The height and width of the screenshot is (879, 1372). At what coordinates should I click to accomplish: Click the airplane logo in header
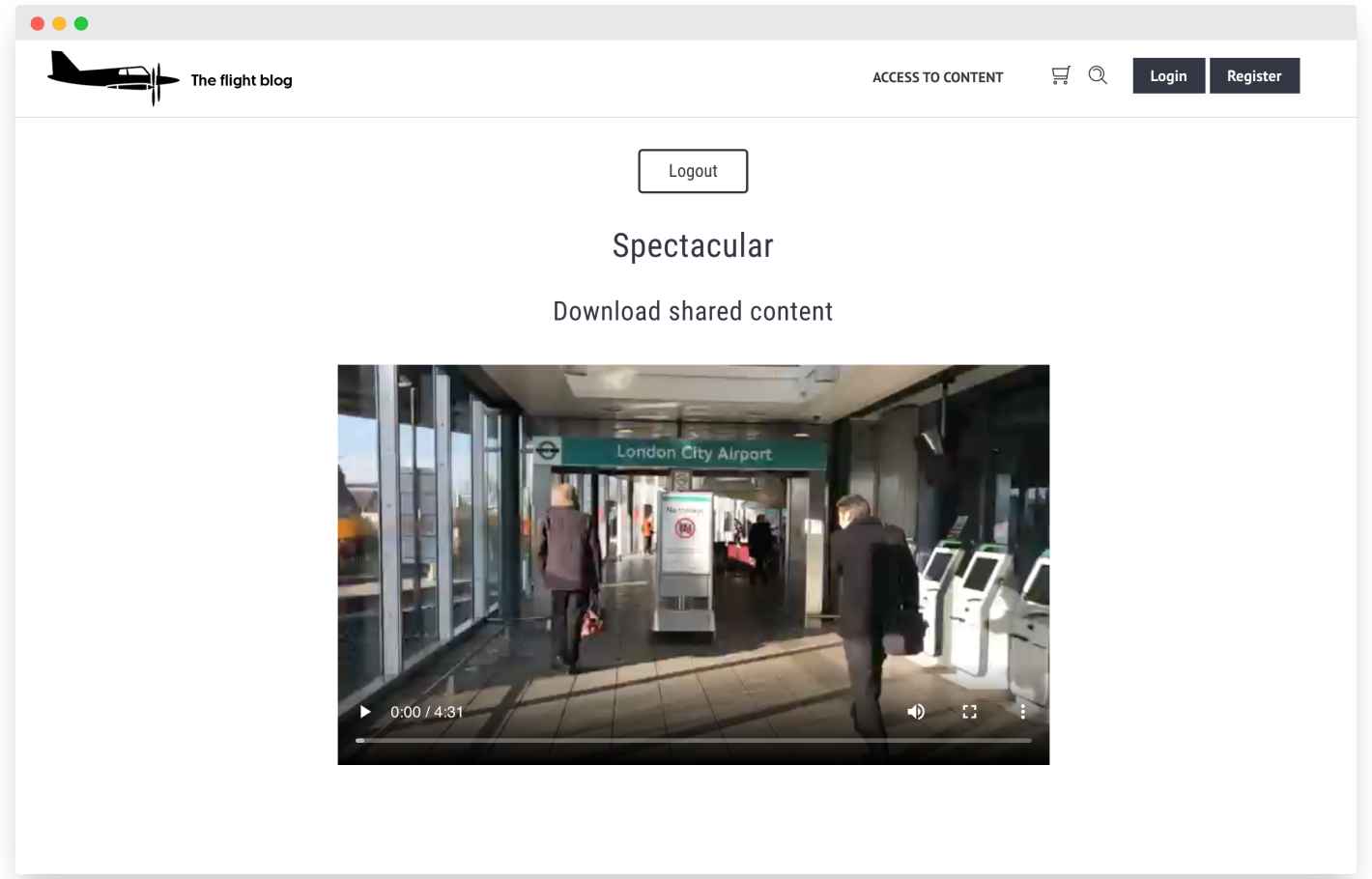tap(113, 77)
